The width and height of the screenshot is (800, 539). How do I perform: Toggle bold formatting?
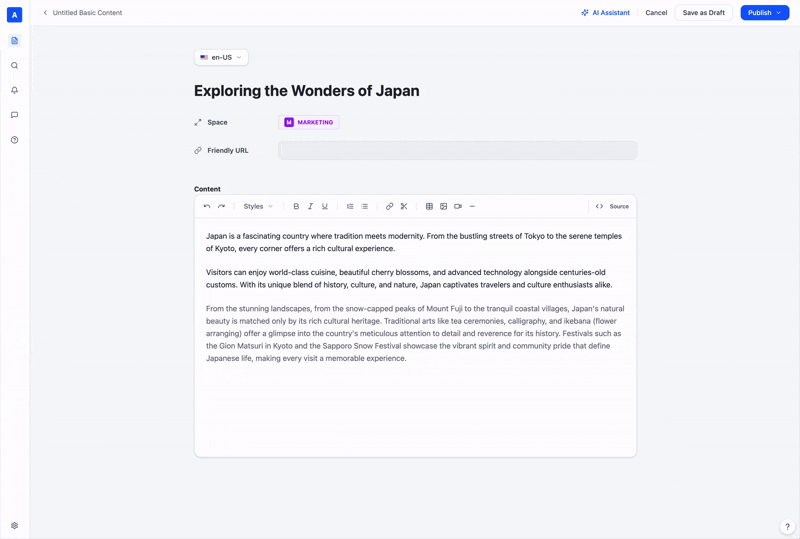(x=296, y=206)
